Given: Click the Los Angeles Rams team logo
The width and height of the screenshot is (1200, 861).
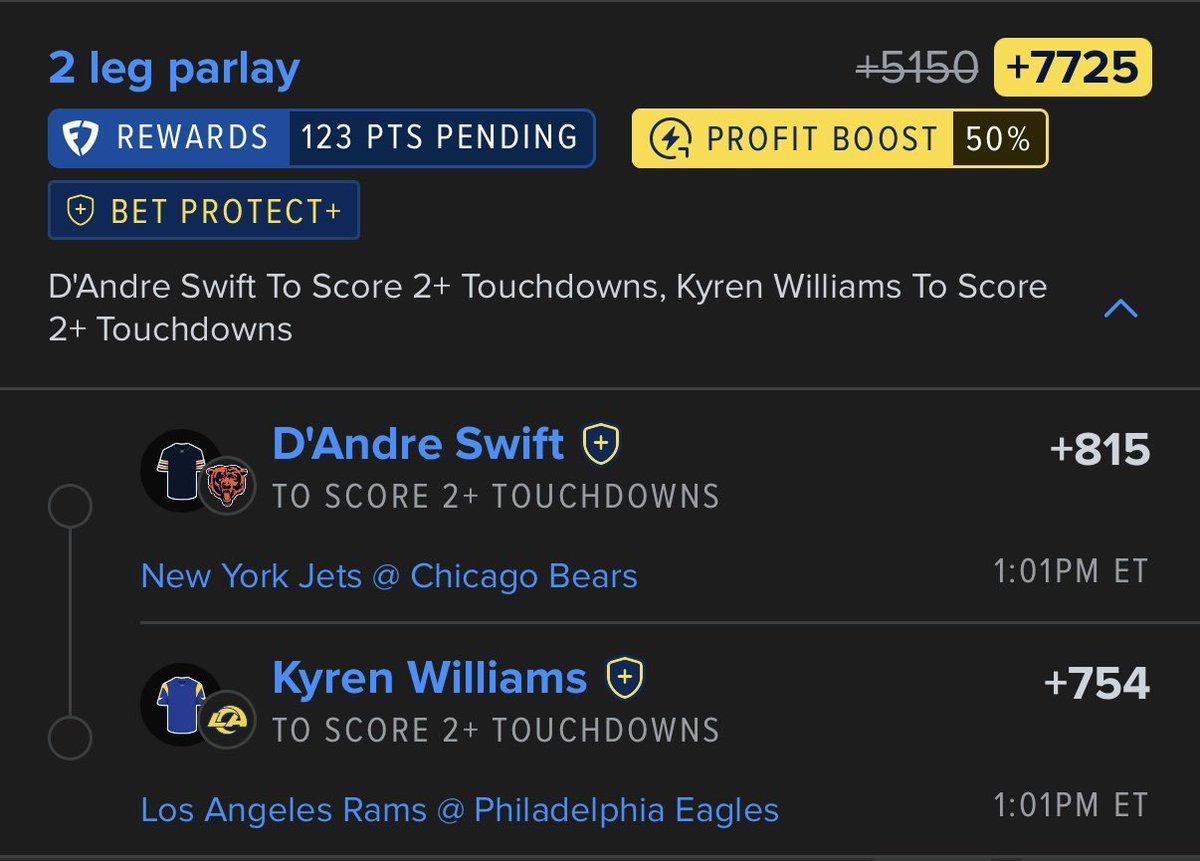Looking at the screenshot, I should [227, 718].
